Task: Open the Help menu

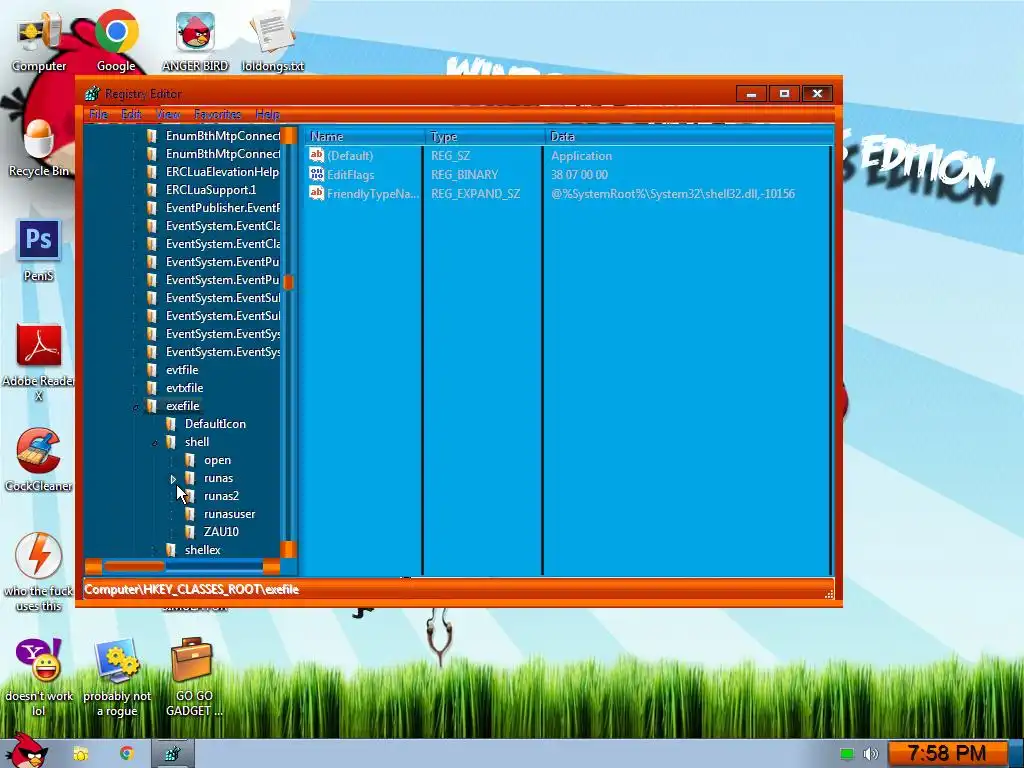Action: coord(267,114)
